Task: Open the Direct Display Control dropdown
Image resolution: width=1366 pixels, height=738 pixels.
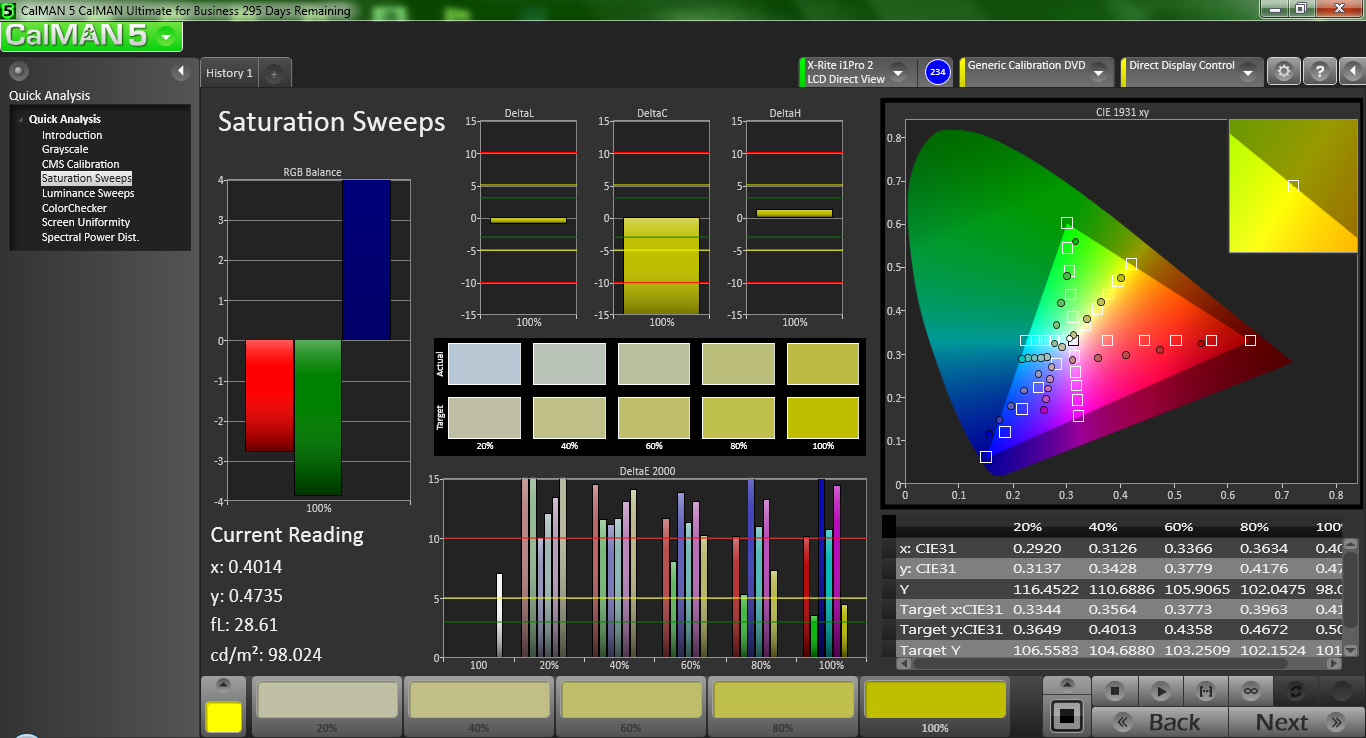Action: point(1248,72)
